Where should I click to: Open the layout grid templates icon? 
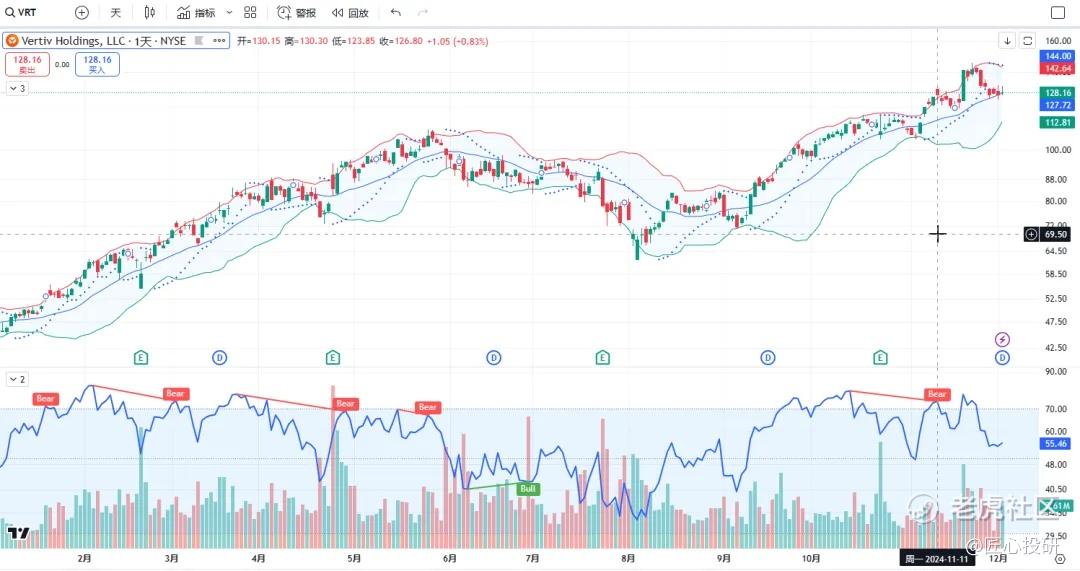click(250, 13)
